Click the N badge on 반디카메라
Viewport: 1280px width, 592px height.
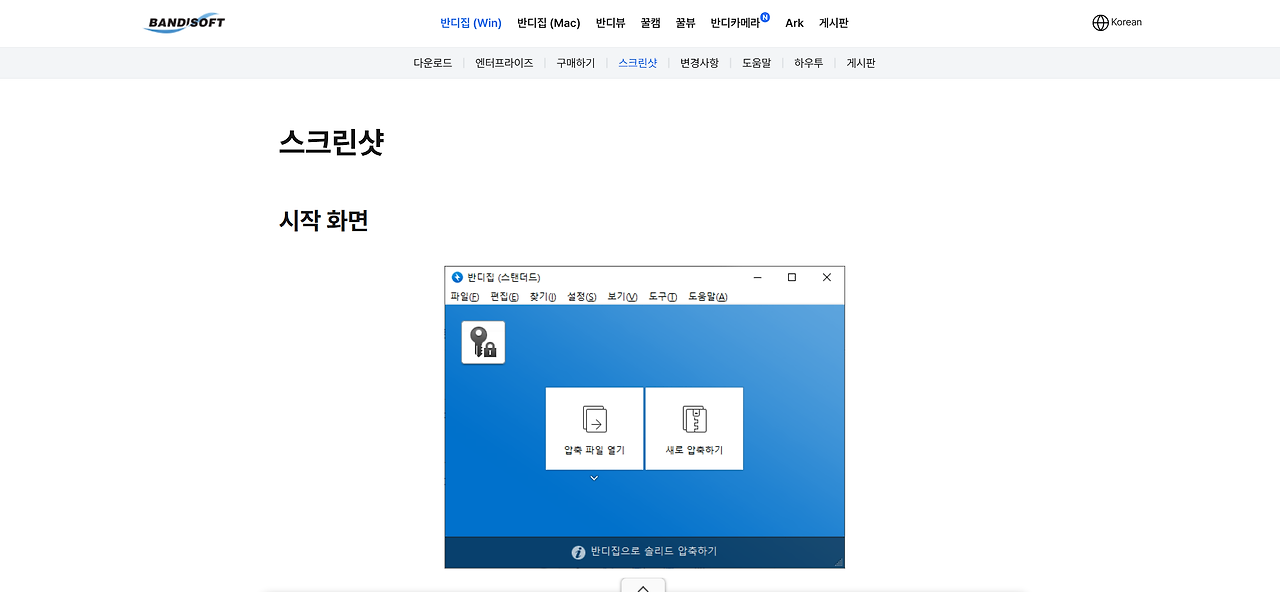[x=765, y=17]
